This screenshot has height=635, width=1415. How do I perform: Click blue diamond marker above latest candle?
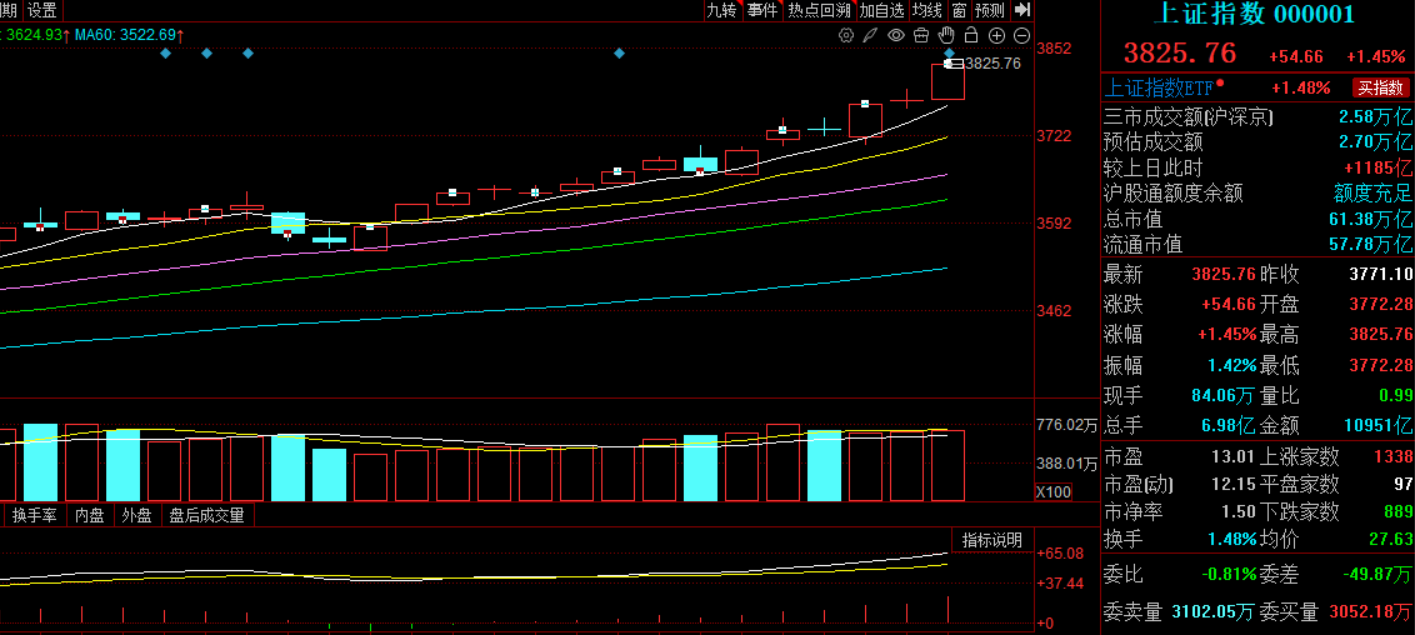click(949, 53)
